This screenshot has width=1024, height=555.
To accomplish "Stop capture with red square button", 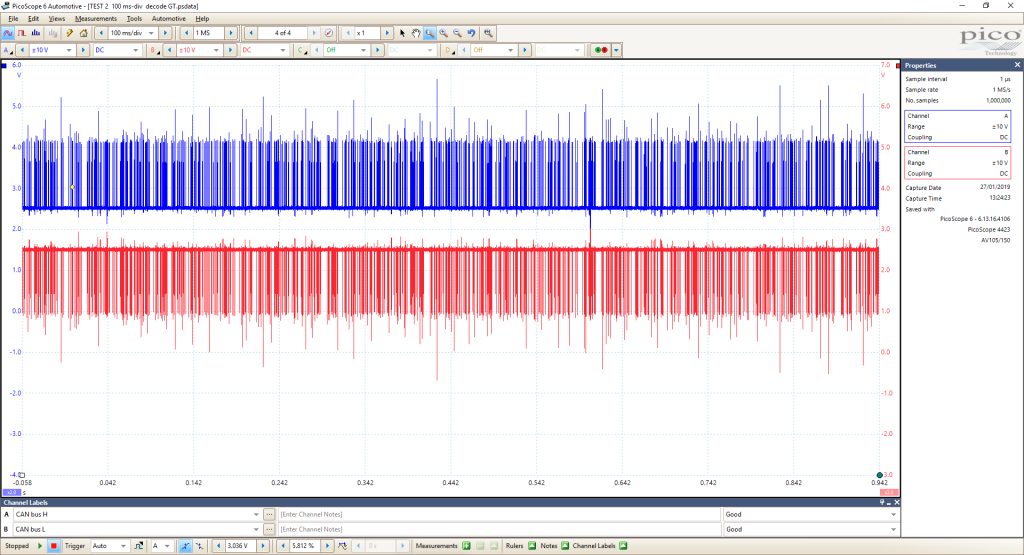I will click(54, 546).
